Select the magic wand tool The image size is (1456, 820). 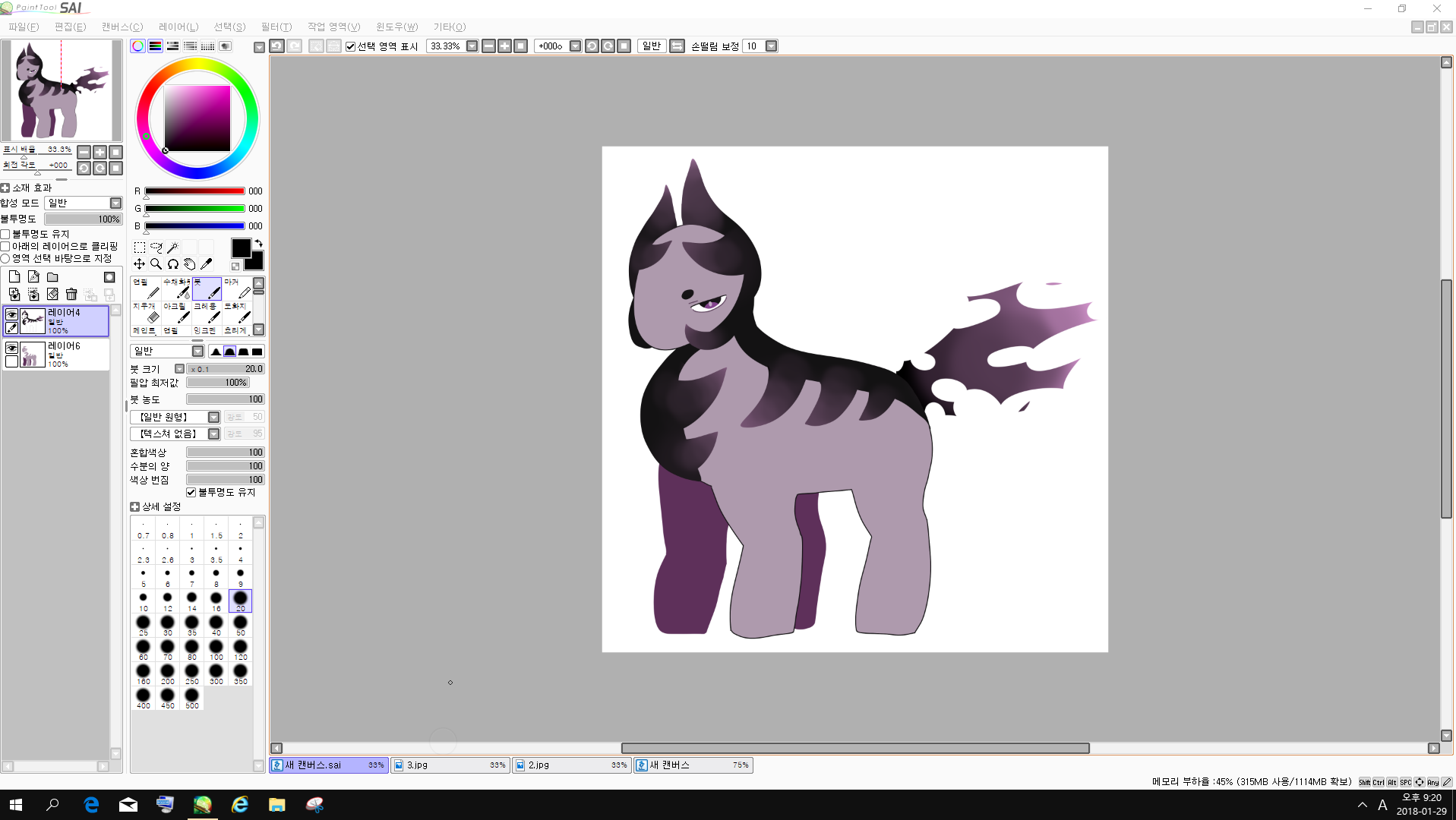(x=173, y=248)
